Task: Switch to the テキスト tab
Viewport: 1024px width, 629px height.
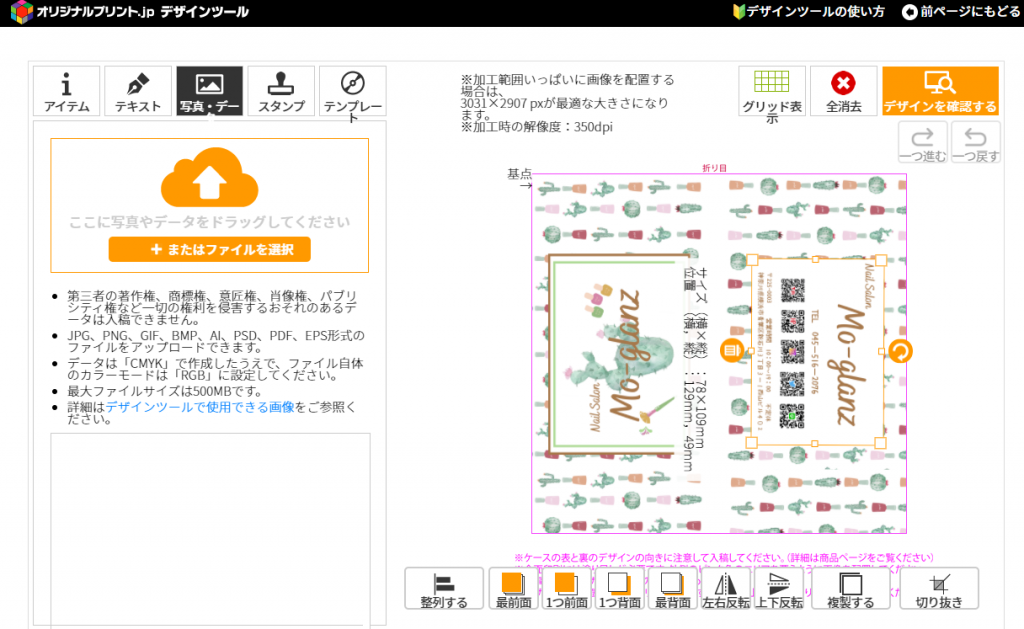Action: click(138, 91)
